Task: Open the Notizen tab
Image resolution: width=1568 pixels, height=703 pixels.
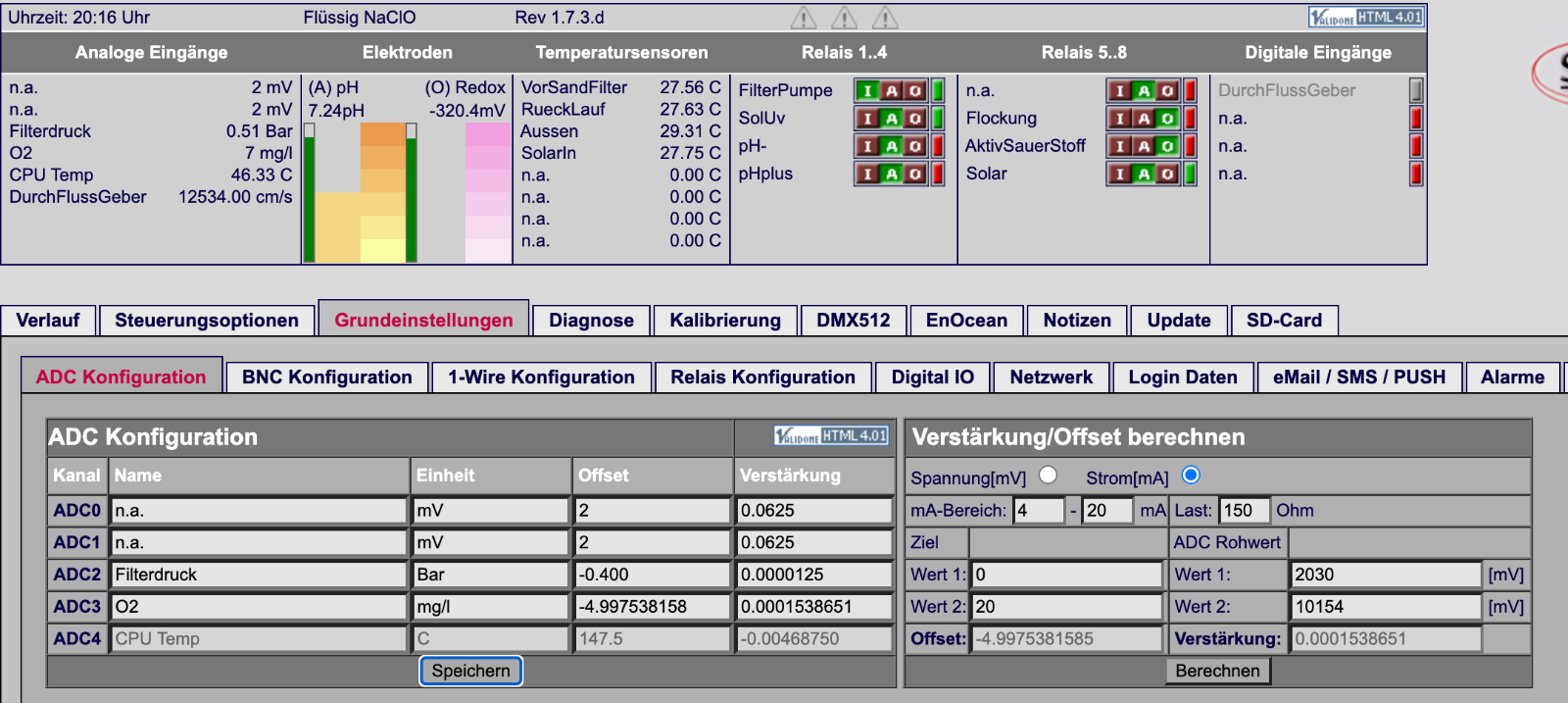Action: 1077,321
